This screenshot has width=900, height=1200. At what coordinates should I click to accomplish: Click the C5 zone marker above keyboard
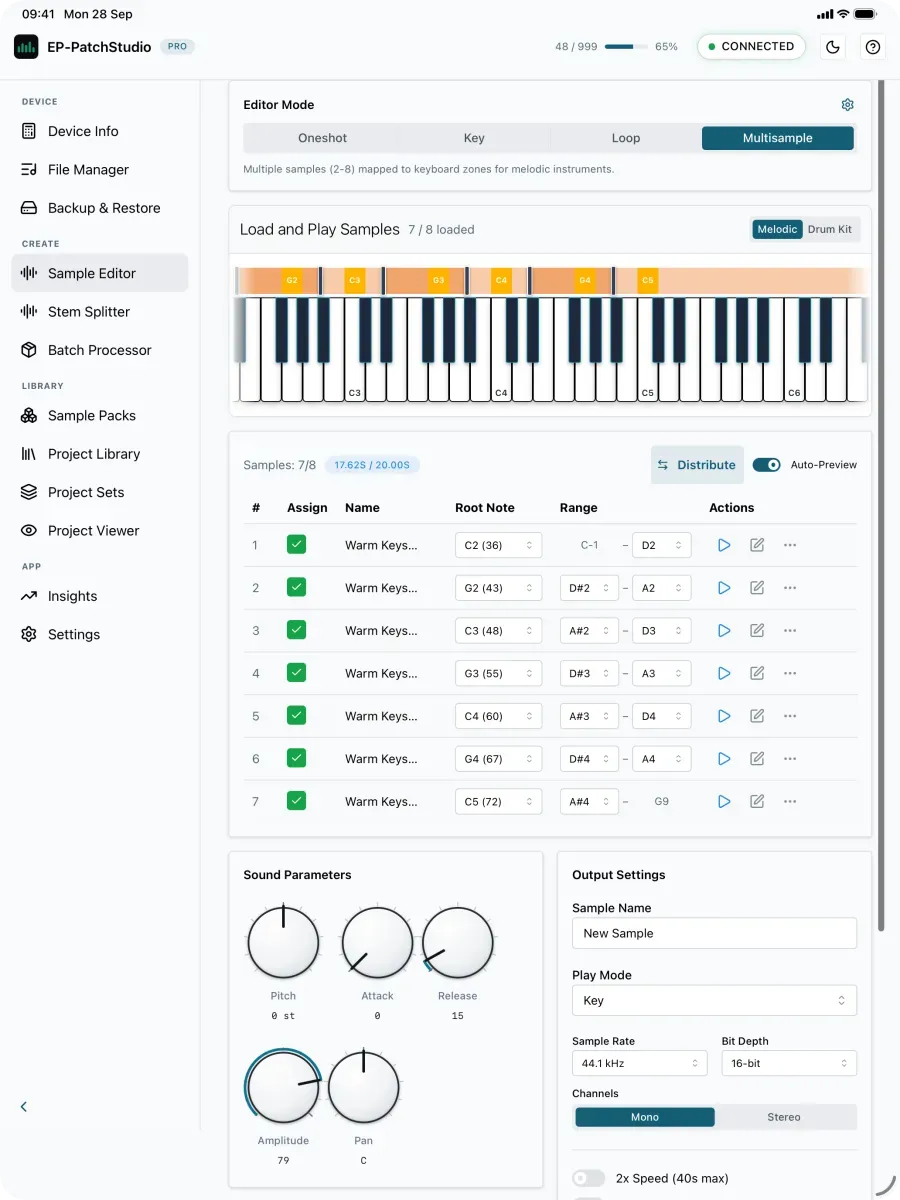(647, 281)
